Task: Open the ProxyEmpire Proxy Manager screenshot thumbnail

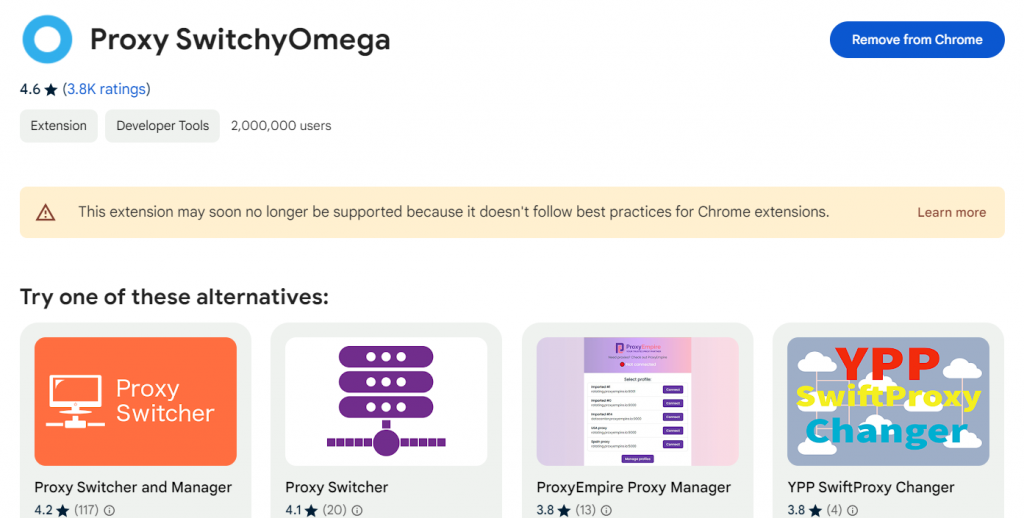Action: pyautogui.click(x=637, y=401)
